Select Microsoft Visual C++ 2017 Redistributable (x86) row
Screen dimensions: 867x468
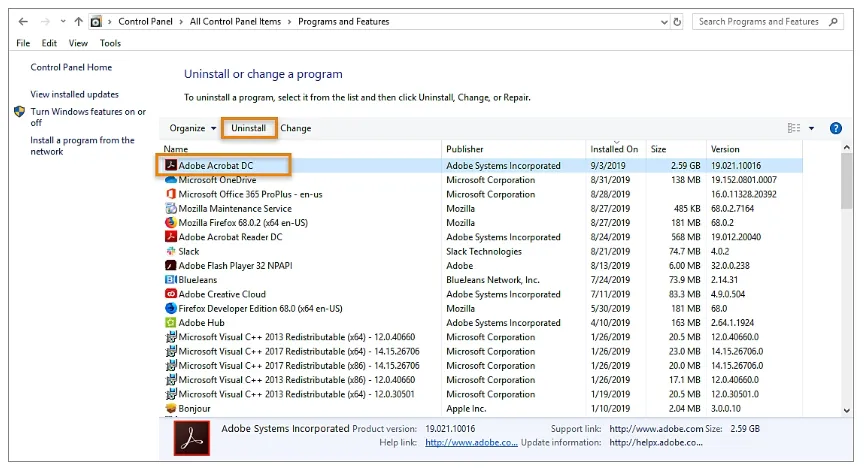483,366
